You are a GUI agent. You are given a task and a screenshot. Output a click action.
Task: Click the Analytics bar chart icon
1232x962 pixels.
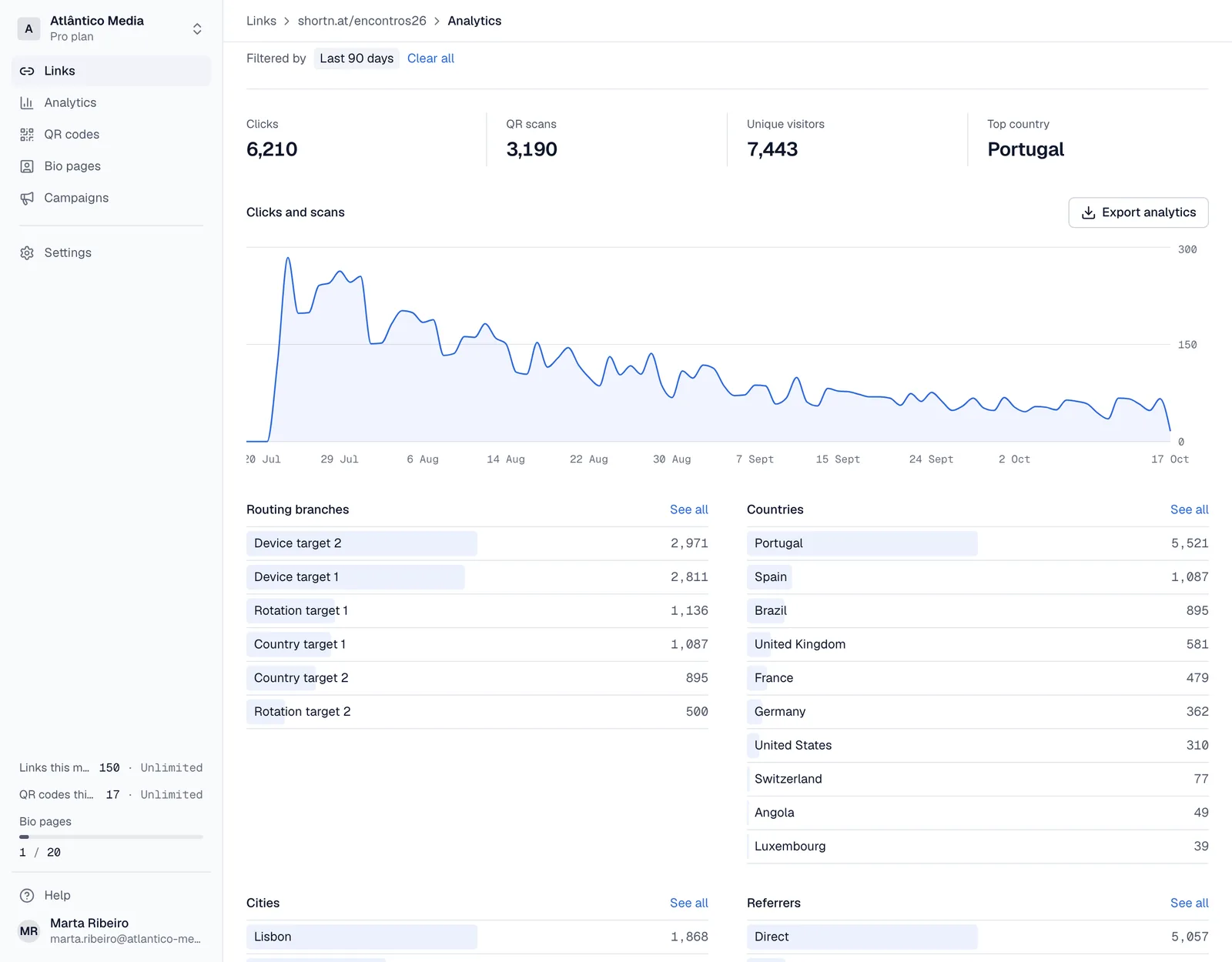pyautogui.click(x=27, y=102)
